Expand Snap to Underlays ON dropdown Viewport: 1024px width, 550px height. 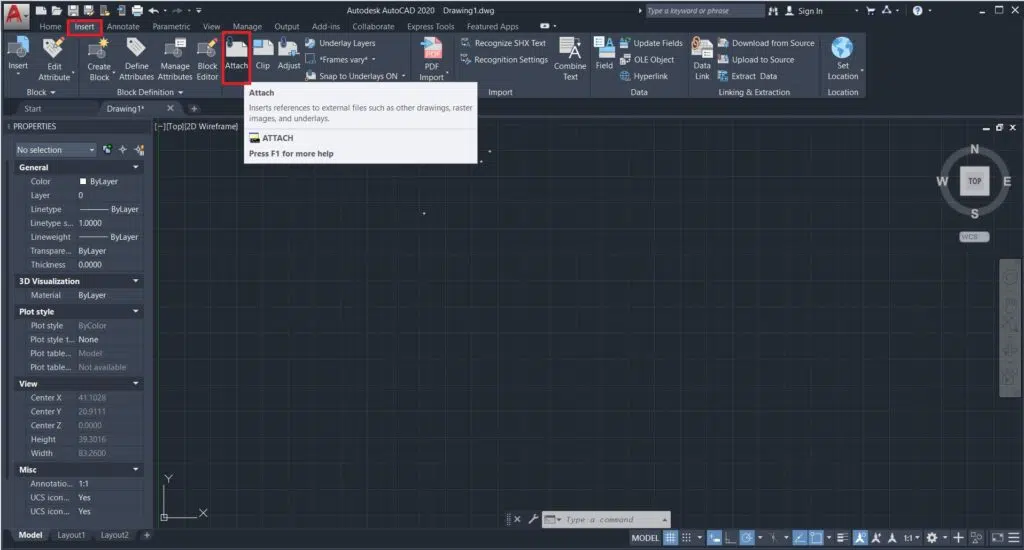coord(402,76)
